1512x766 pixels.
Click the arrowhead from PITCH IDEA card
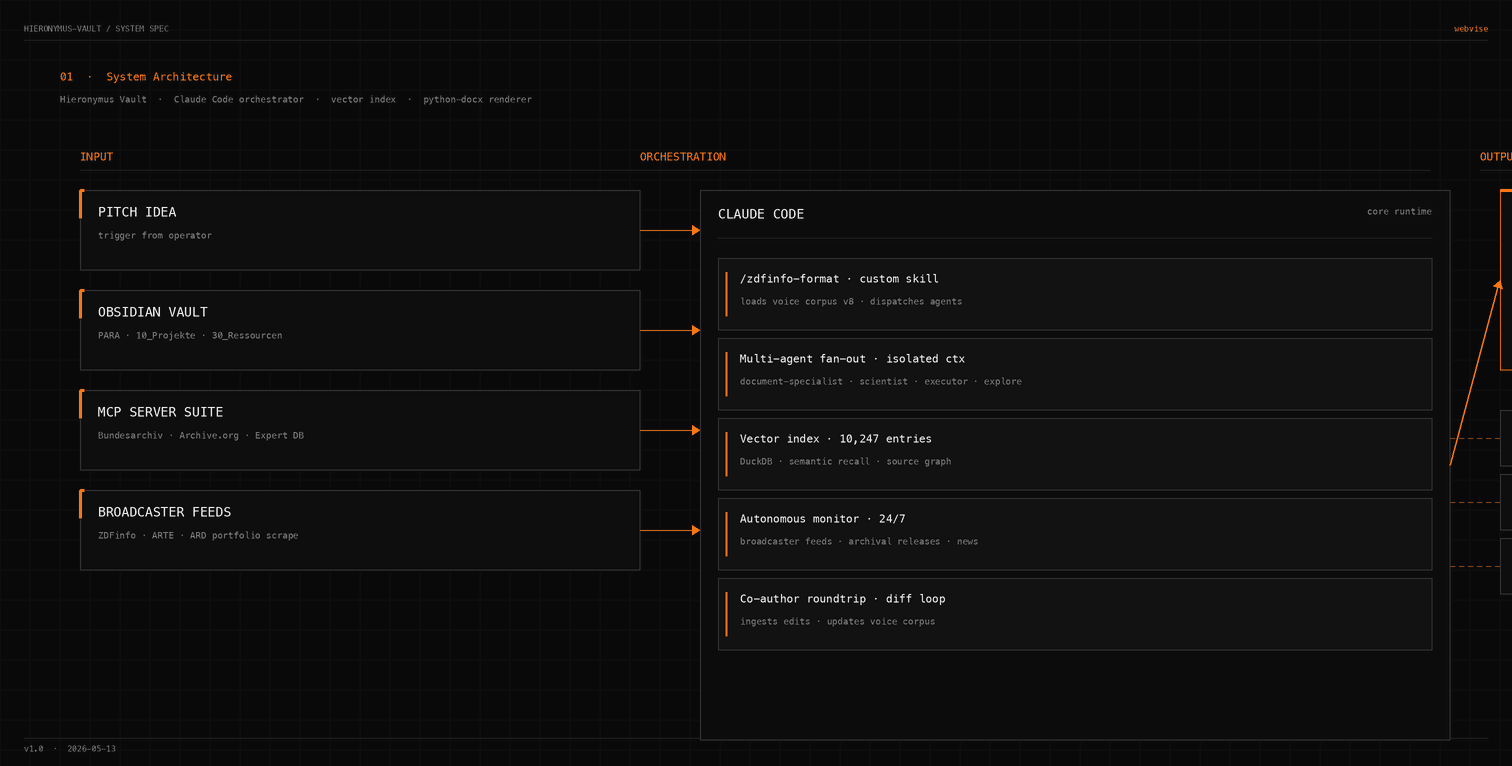pos(695,230)
